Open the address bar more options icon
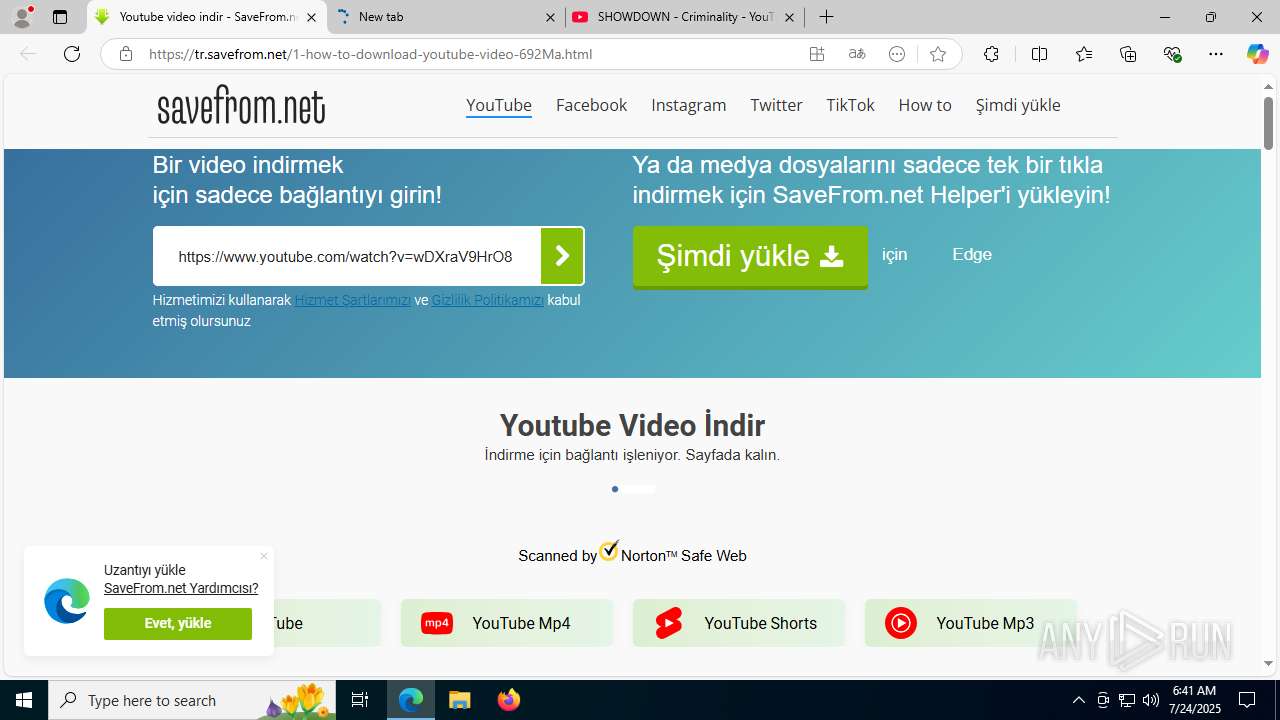This screenshot has height=720, width=1280. tap(897, 54)
